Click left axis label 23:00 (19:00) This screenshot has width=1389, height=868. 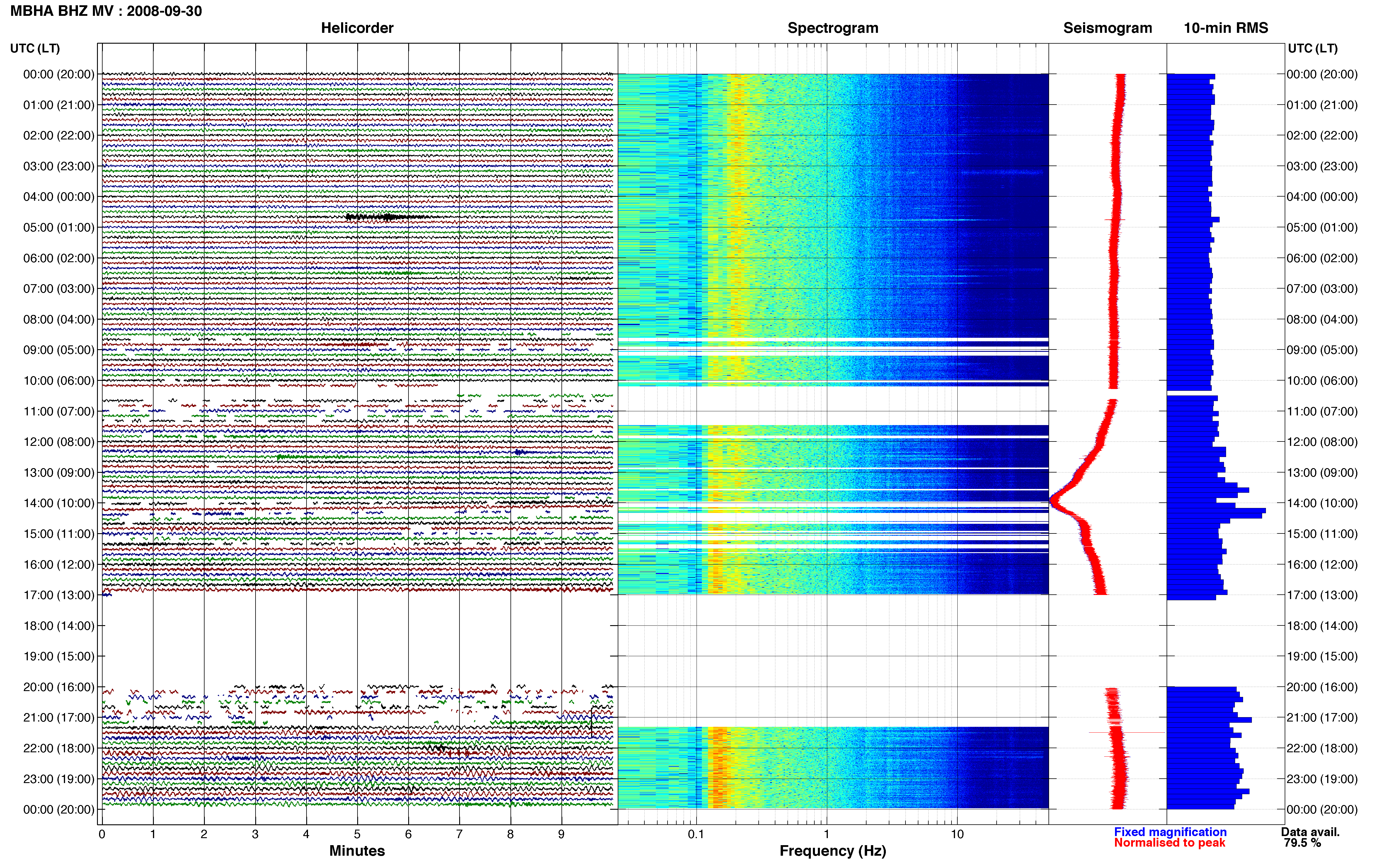click(x=59, y=779)
